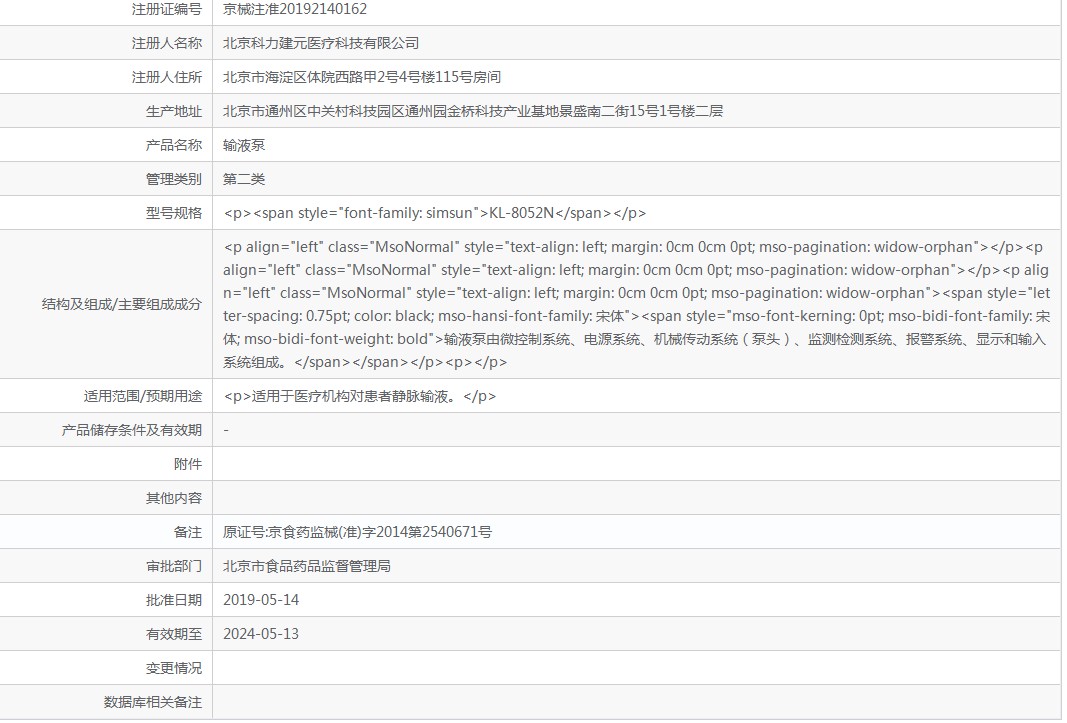Viewport: 1067px width, 723px height.
Task: Select expiry date 2024-05-13
Action: pos(261,634)
